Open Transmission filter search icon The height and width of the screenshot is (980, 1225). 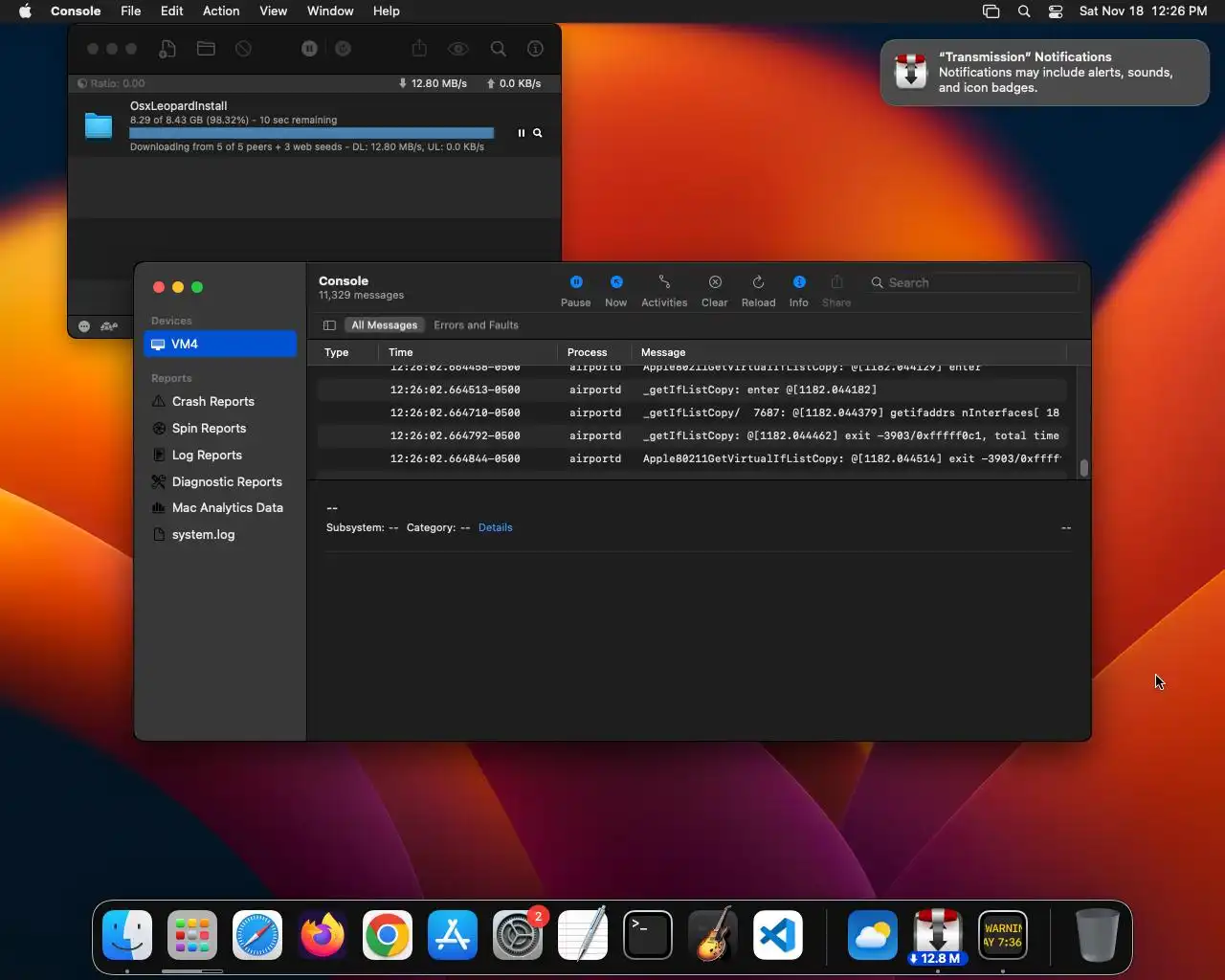[499, 49]
